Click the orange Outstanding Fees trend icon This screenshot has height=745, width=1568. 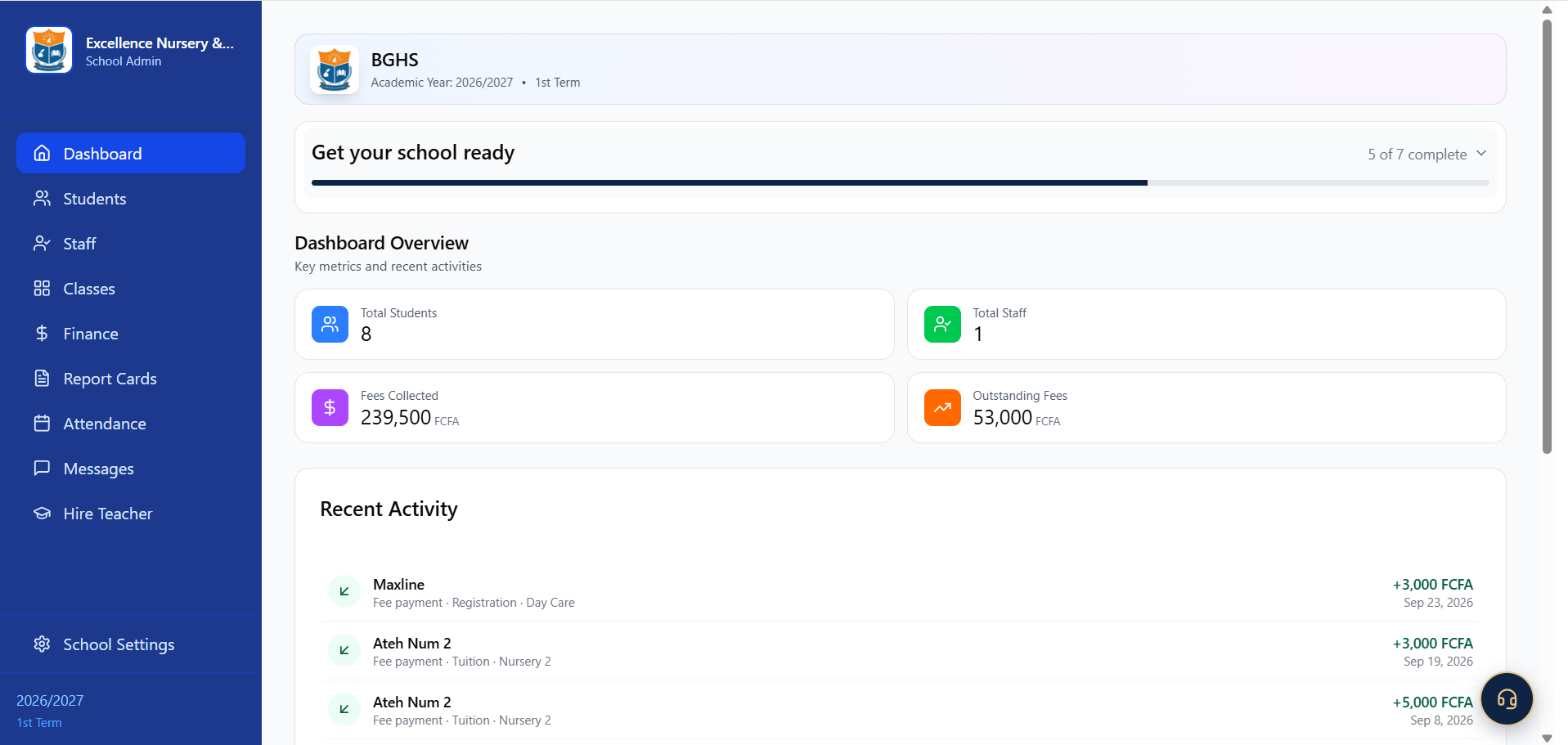pyautogui.click(x=942, y=407)
